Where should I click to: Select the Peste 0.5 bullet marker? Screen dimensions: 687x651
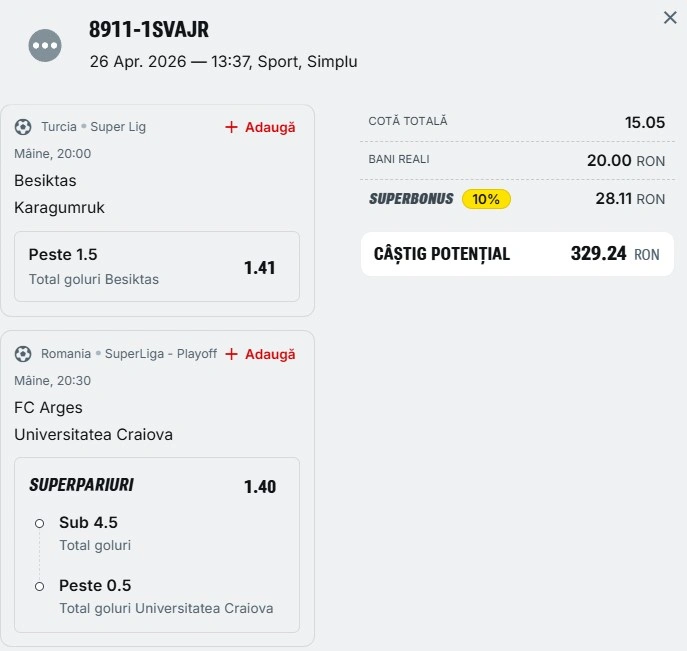39,586
